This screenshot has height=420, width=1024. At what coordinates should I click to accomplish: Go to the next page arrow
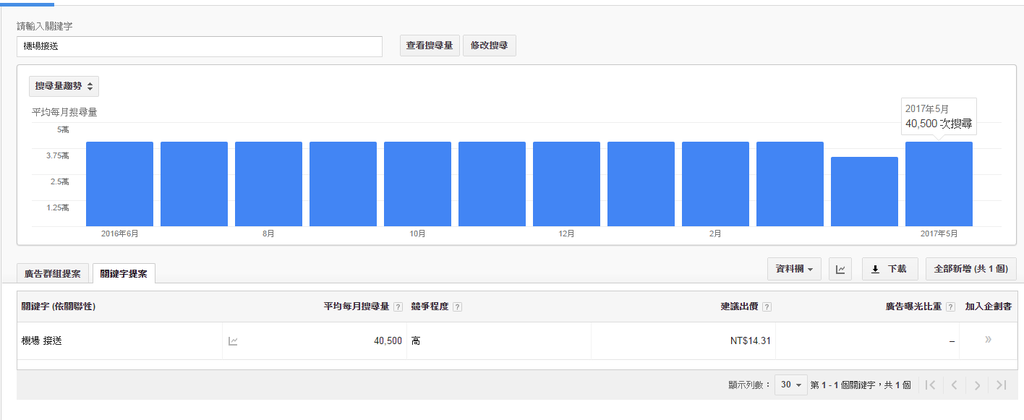(x=977, y=385)
